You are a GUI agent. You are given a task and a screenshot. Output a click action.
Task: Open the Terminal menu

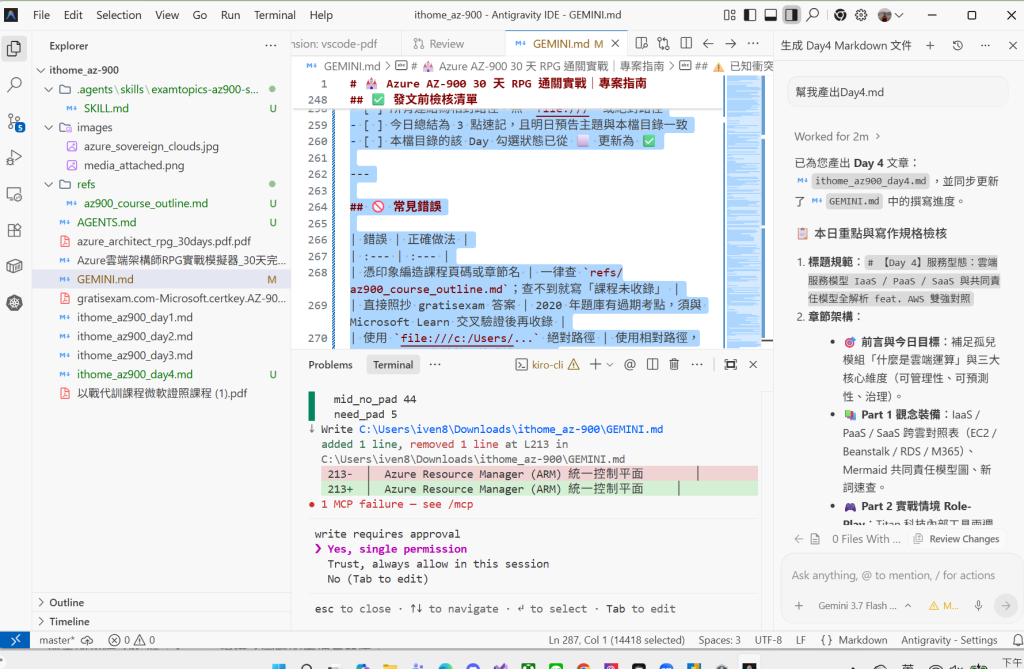pos(274,15)
